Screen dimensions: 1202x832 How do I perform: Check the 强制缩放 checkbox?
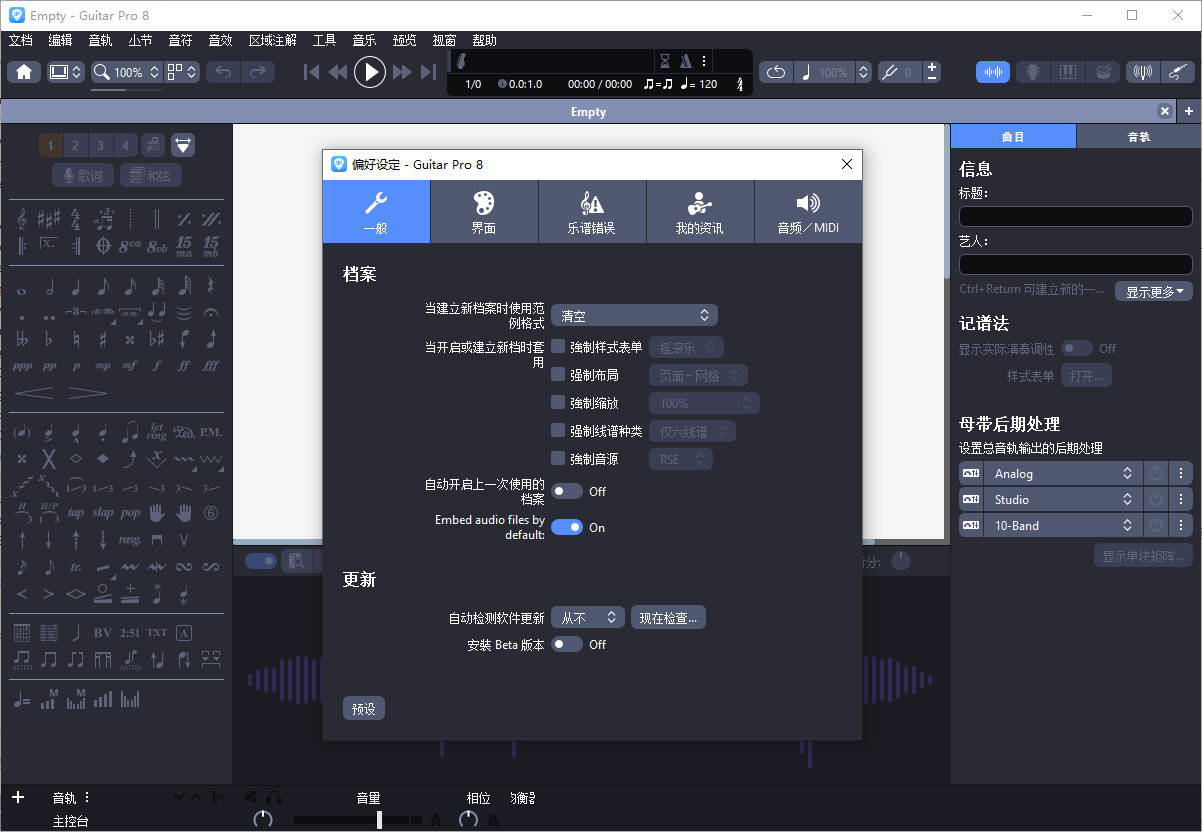coord(558,403)
